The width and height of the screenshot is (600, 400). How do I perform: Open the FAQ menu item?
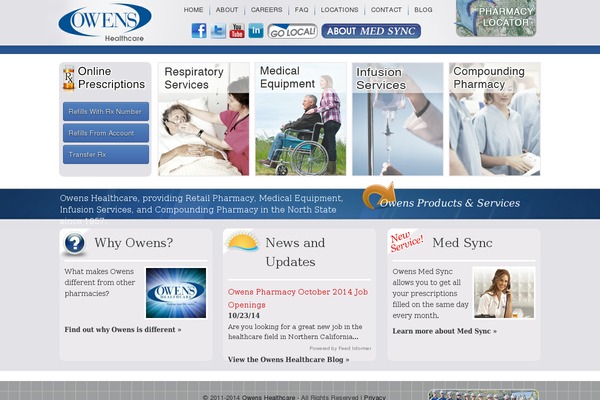(302, 10)
